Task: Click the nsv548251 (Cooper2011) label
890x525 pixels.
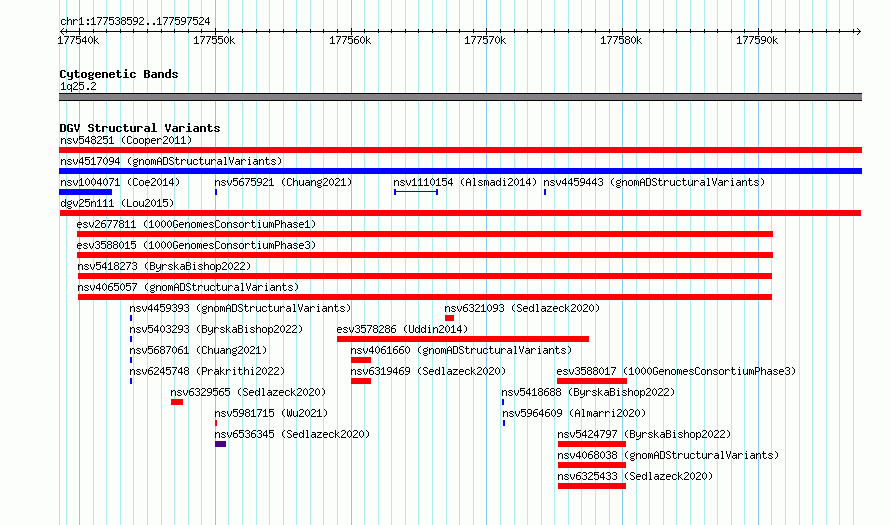Action: (x=126, y=140)
